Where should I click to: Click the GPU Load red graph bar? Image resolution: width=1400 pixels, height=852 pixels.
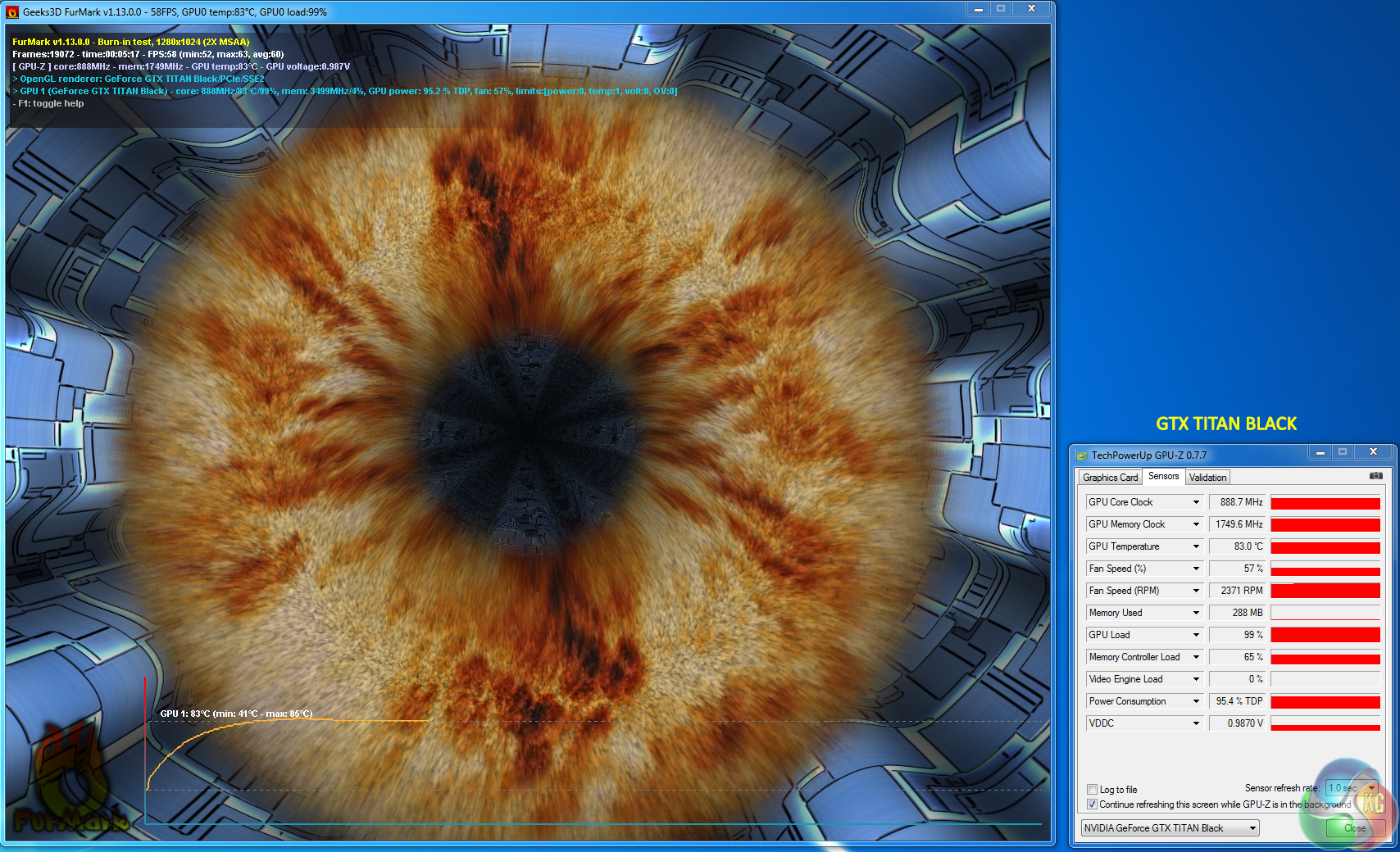tap(1325, 635)
